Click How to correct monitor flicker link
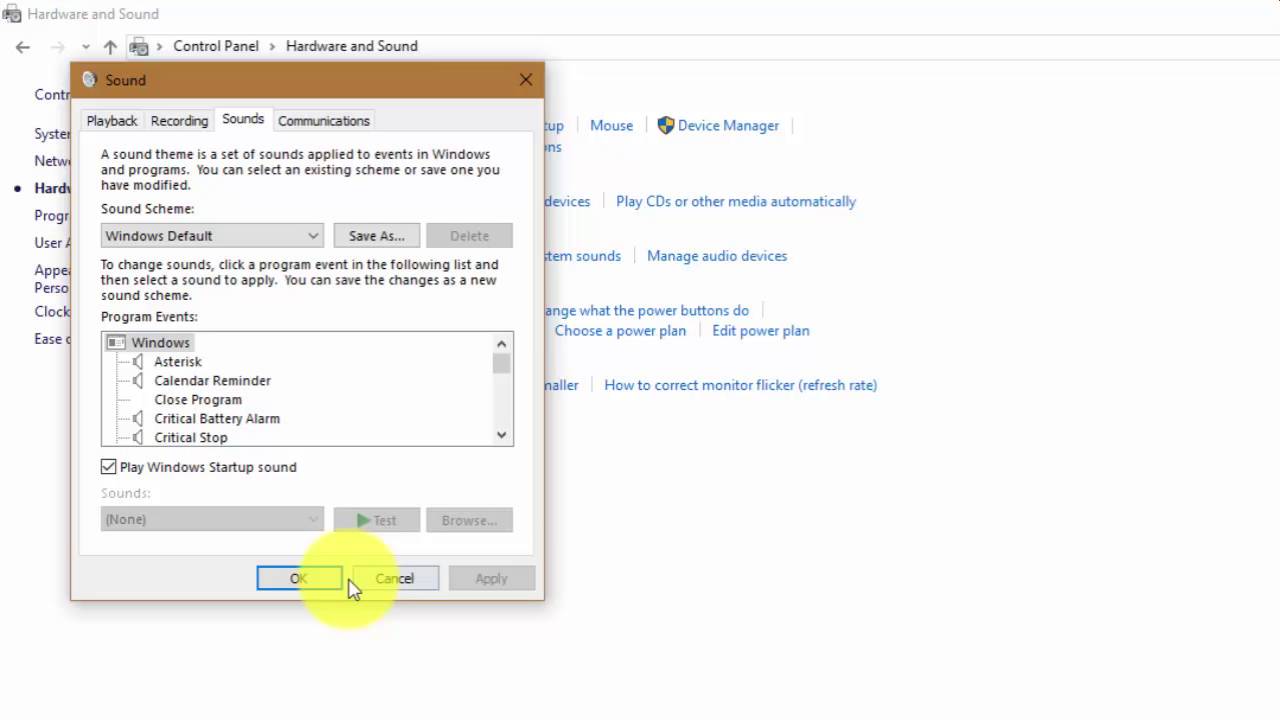The height and width of the screenshot is (720, 1280). pyautogui.click(x=740, y=384)
